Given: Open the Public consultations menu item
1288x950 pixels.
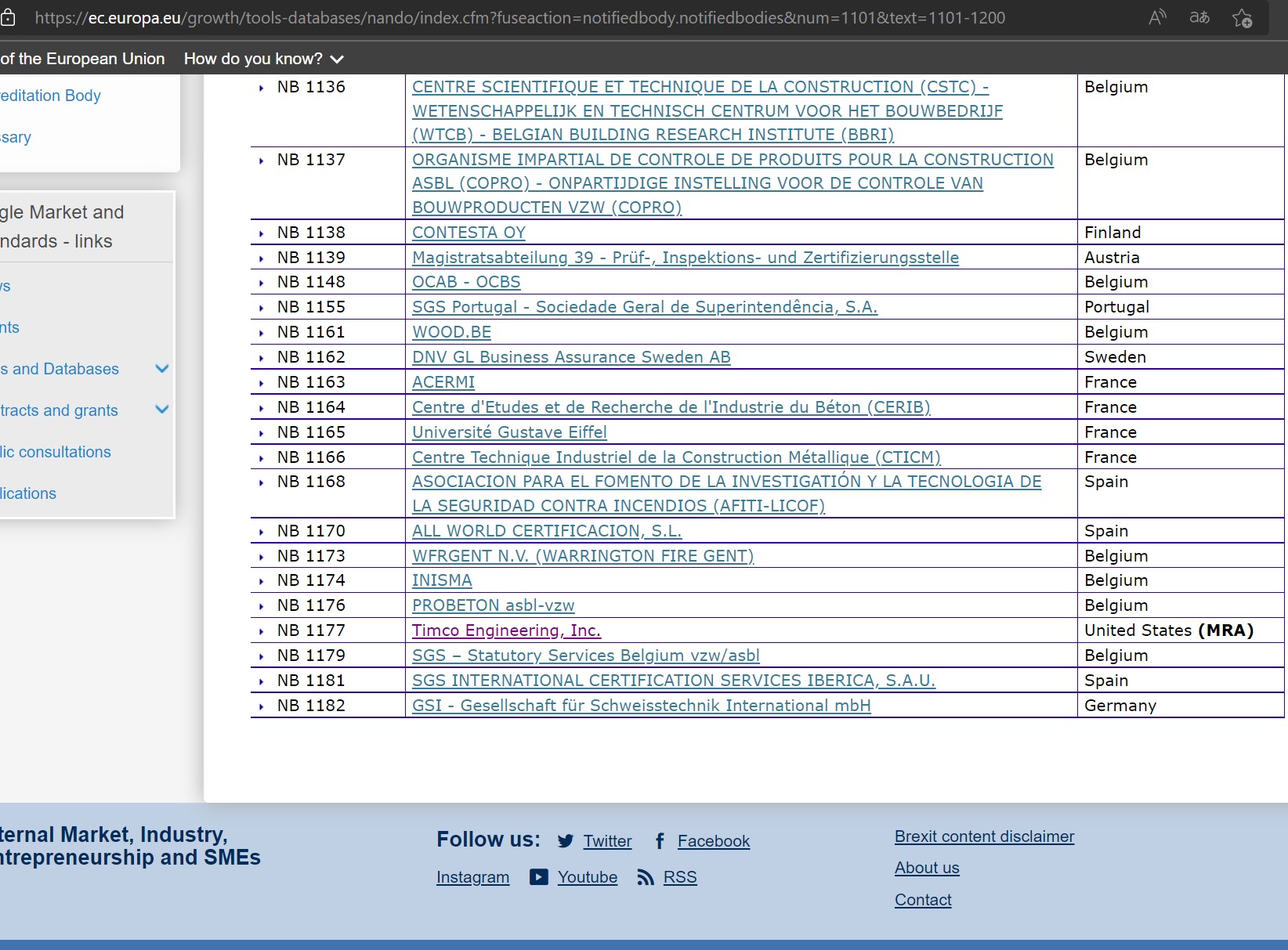Looking at the screenshot, I should [x=56, y=452].
